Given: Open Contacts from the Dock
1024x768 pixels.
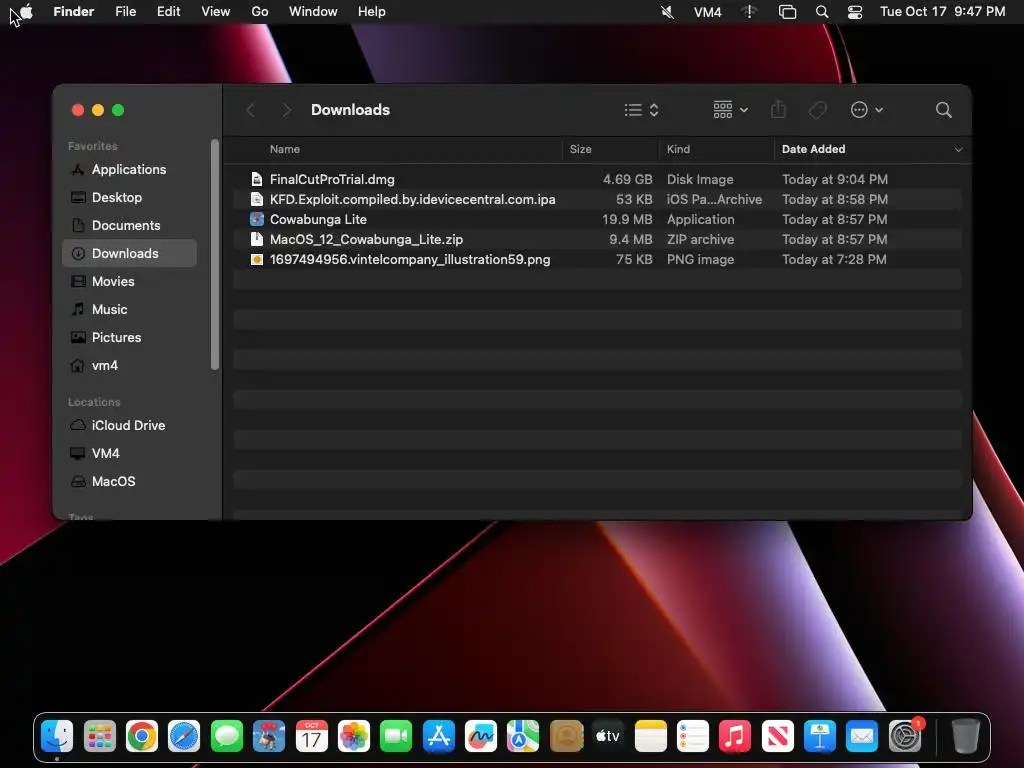Looking at the screenshot, I should [x=566, y=737].
